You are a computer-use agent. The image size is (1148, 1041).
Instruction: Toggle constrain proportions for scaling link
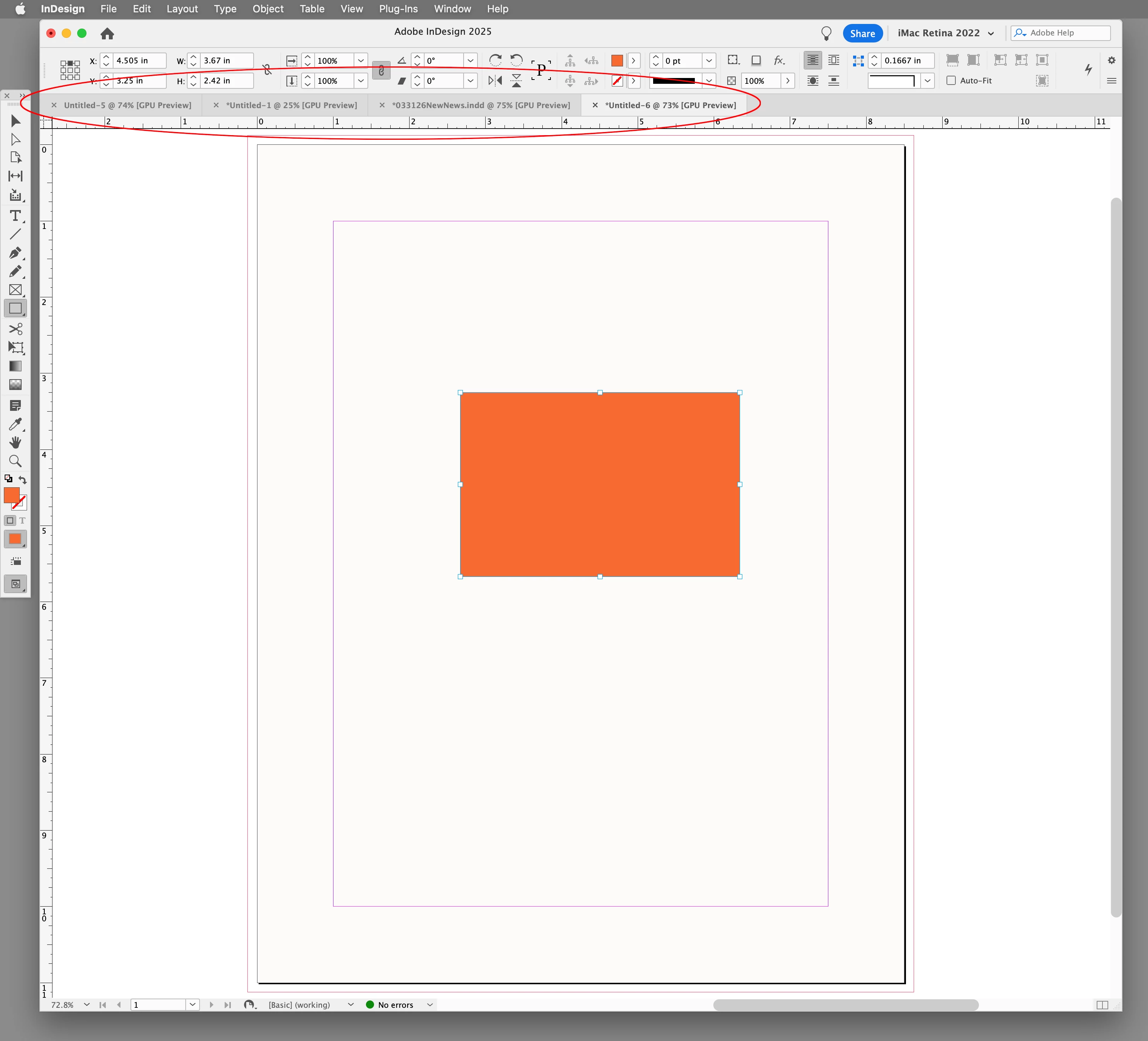[381, 71]
